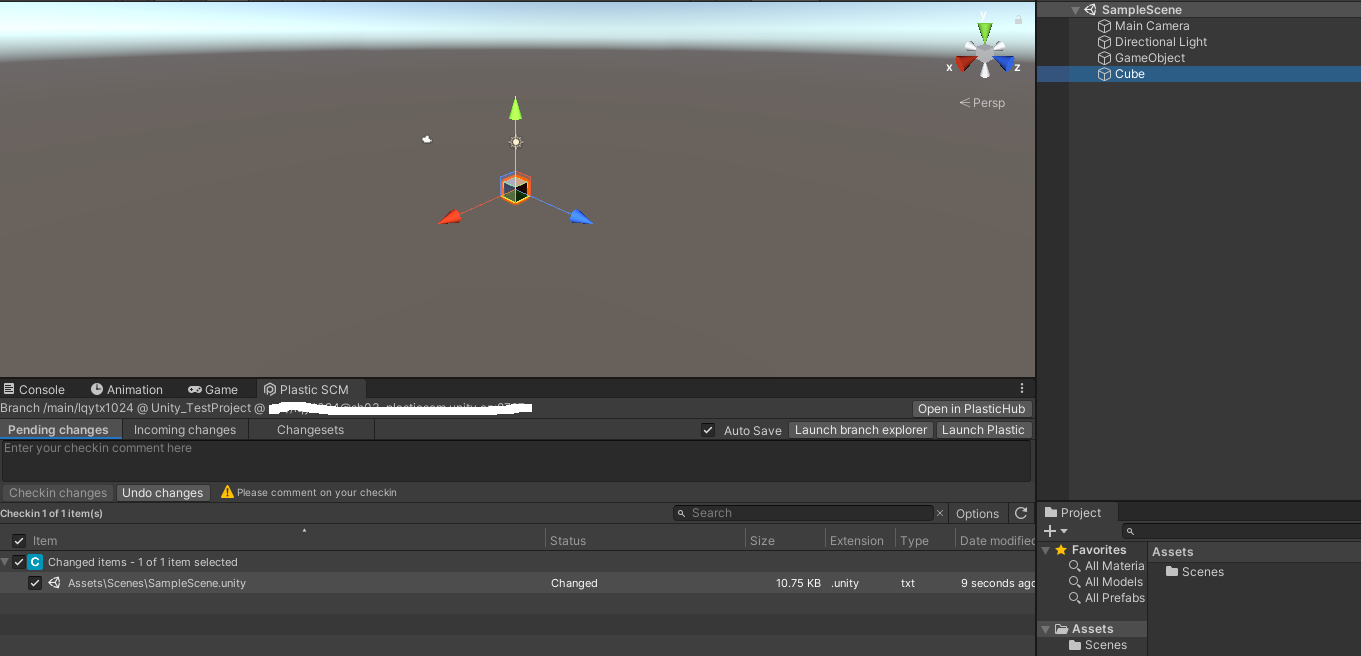Disable Auto Save in Plastic SCM
The width and height of the screenshot is (1361, 656).
click(708, 430)
